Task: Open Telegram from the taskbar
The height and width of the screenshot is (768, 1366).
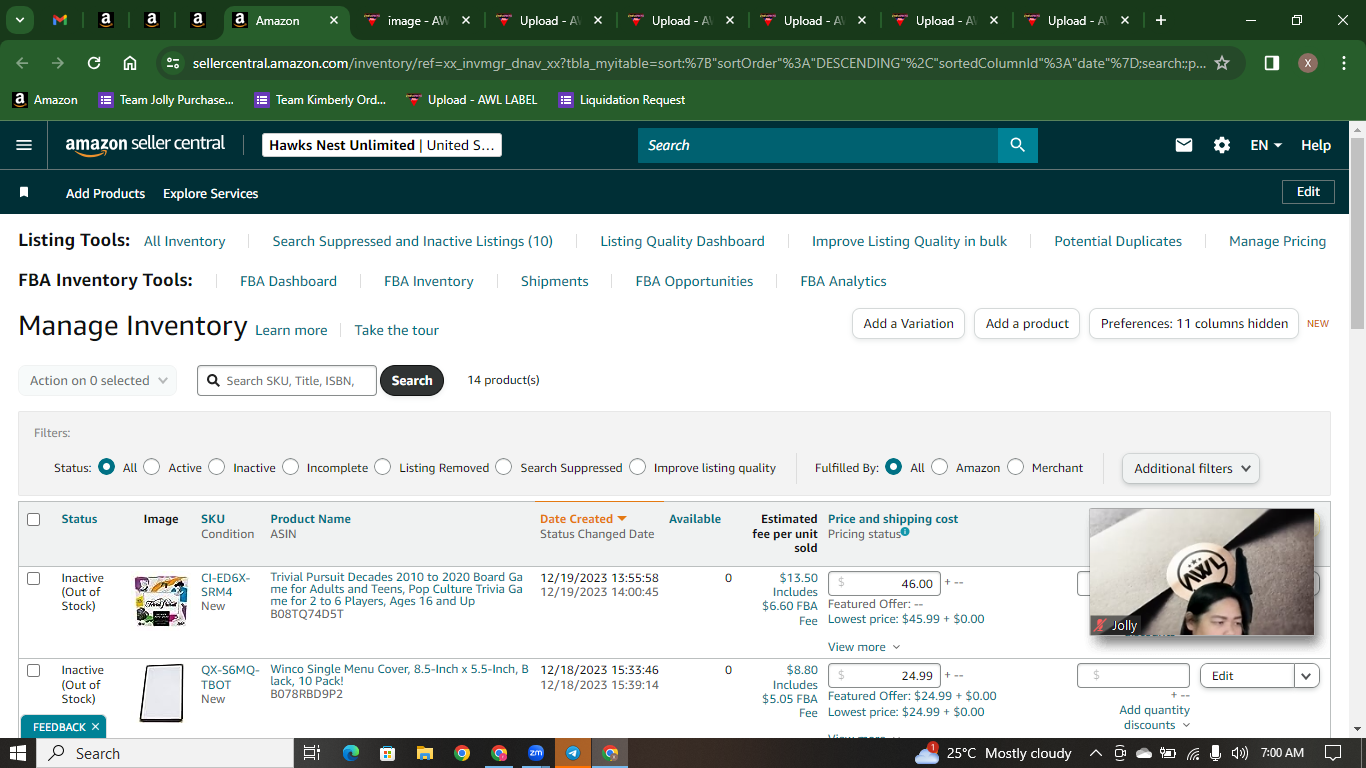Action: coord(573,753)
